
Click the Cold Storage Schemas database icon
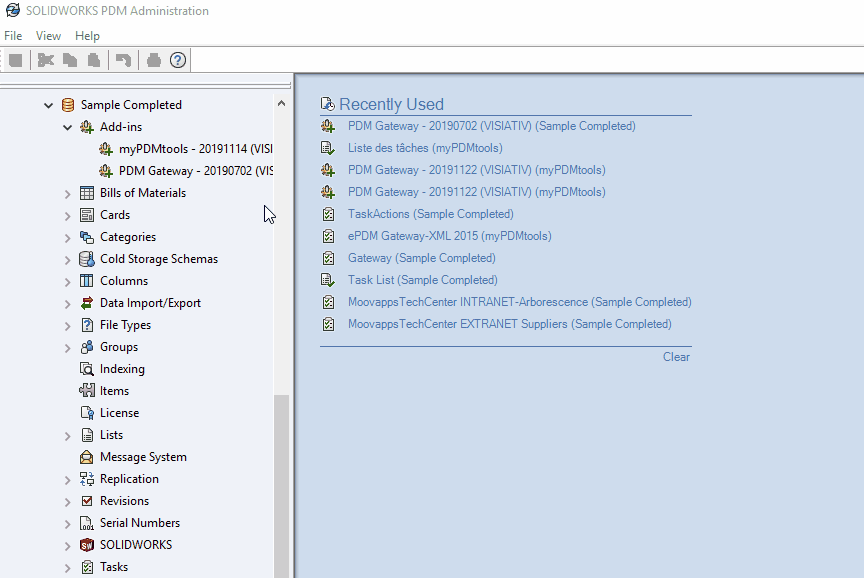[x=87, y=259]
